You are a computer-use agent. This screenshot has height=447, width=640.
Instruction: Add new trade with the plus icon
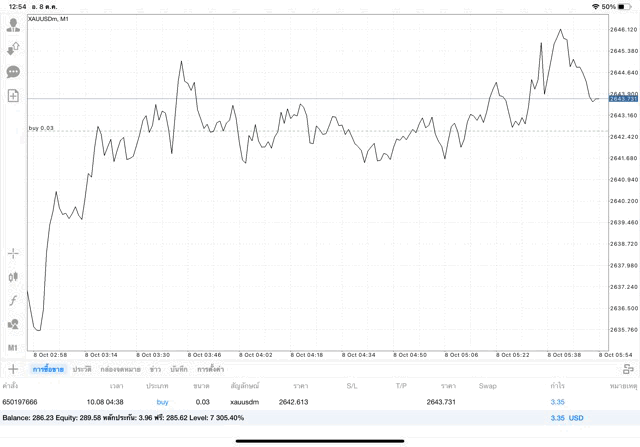point(13,369)
